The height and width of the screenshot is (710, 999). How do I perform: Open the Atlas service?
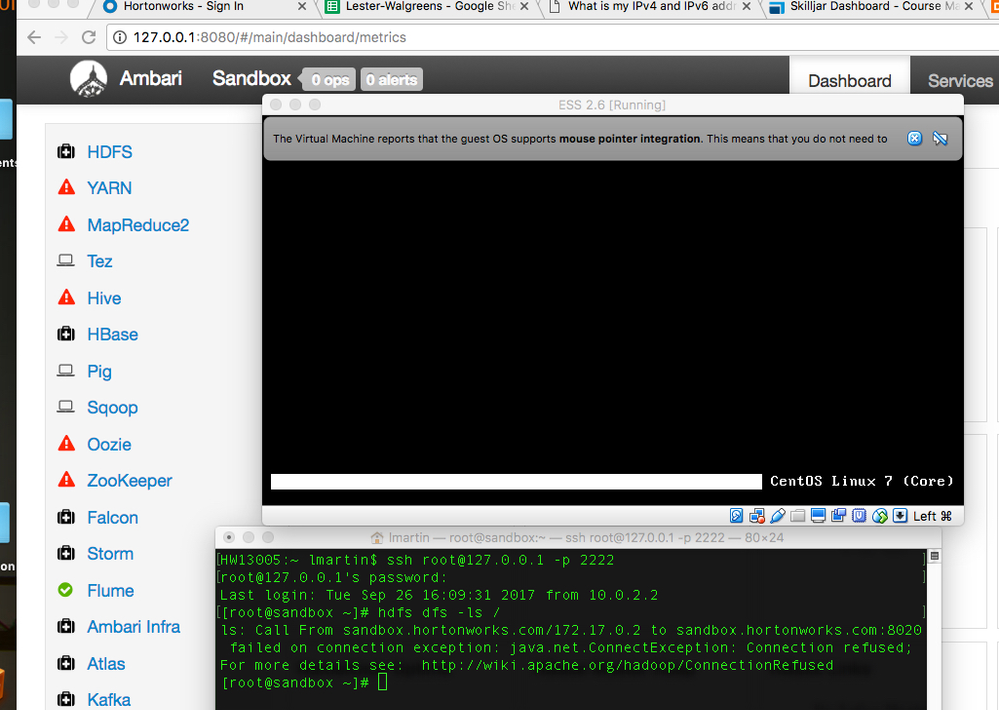(x=106, y=664)
